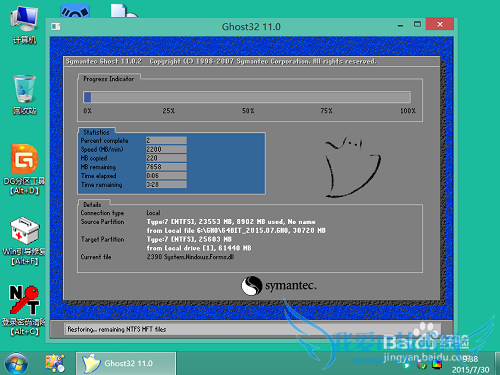Click the Ghost32 11.0 window title text
Viewport: 500px width, 375px height.
[251, 26]
